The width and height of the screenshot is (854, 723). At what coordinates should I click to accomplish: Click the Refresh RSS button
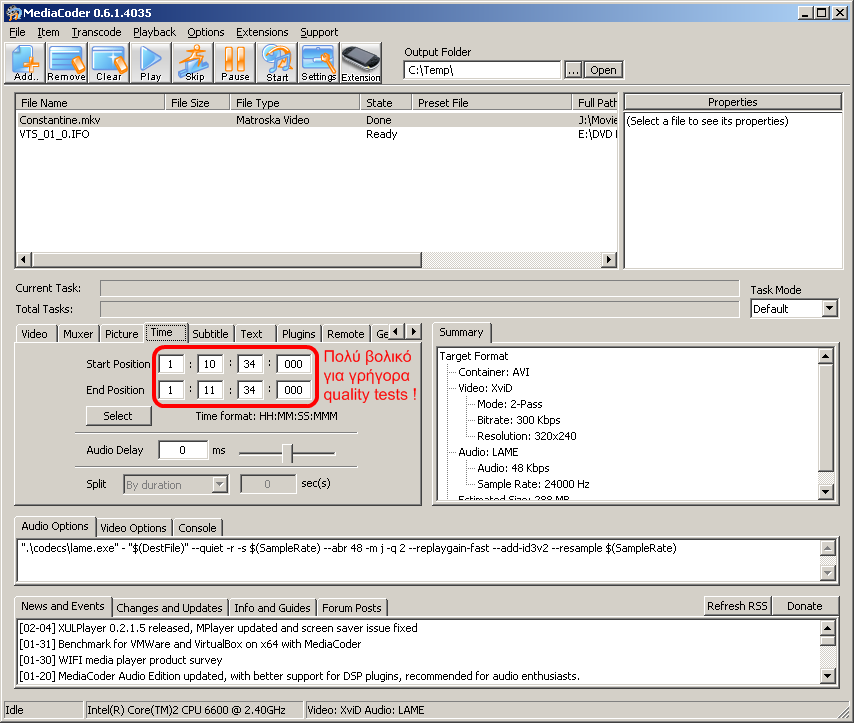click(x=737, y=606)
